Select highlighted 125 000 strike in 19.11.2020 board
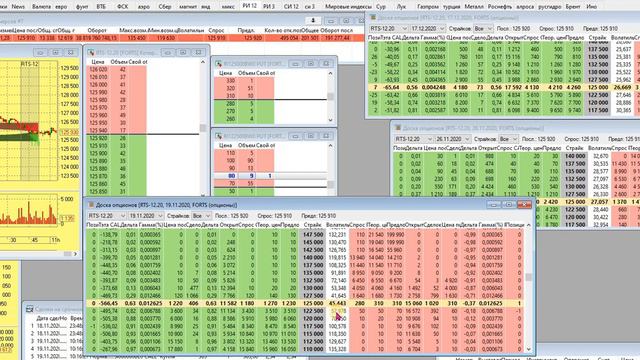Image resolution: width=640 pixels, height=360 pixels. click(x=312, y=303)
